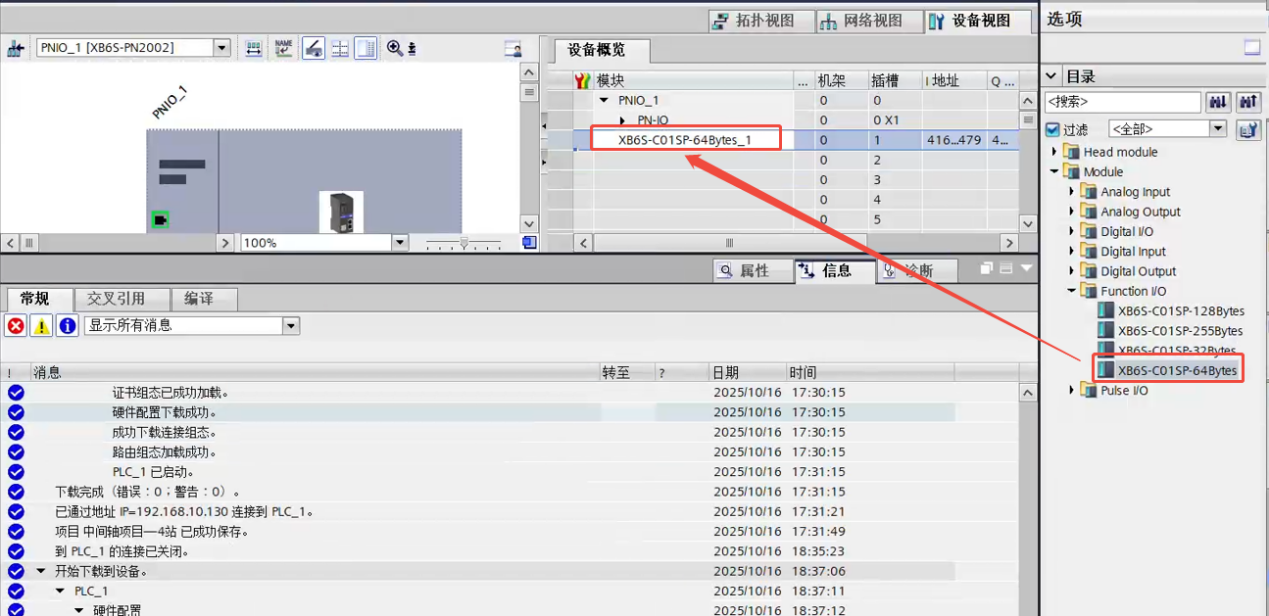Viewport: 1269px width, 616px height.
Task: Click the red error filter icon
Action: (x=16, y=326)
